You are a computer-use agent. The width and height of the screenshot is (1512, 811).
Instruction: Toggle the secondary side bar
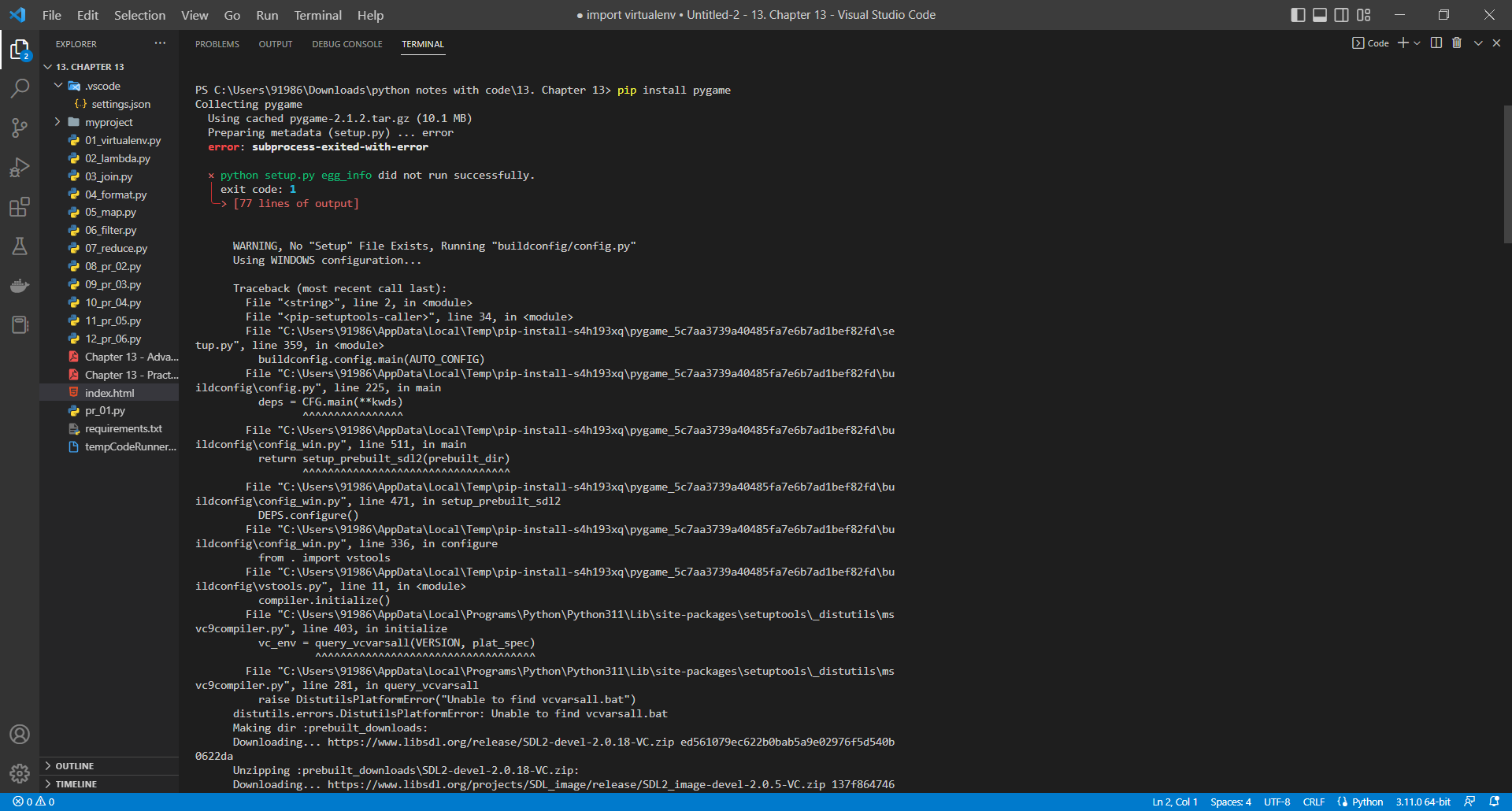click(x=1340, y=14)
